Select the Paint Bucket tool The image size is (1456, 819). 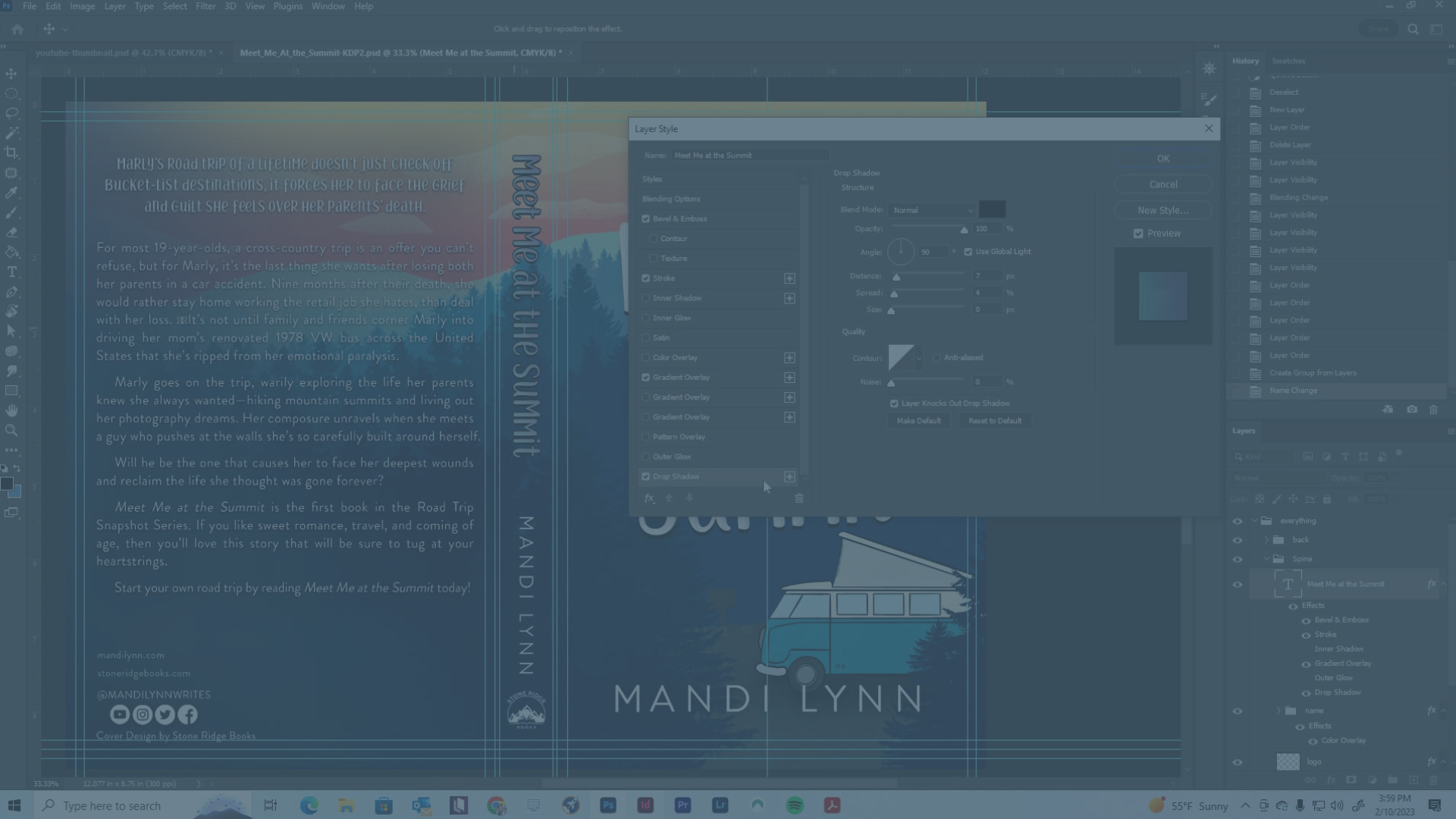11,252
